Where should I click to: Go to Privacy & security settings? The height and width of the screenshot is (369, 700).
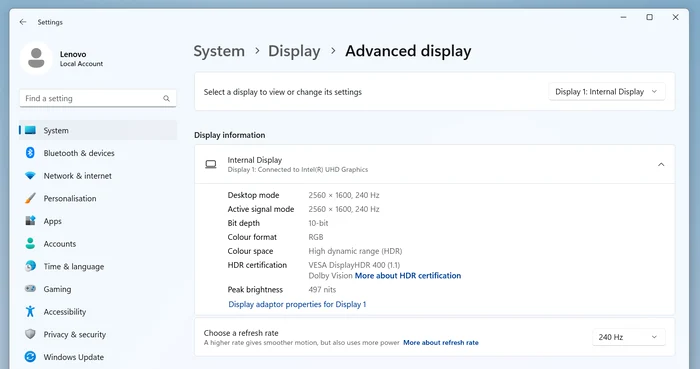[x=98, y=334]
